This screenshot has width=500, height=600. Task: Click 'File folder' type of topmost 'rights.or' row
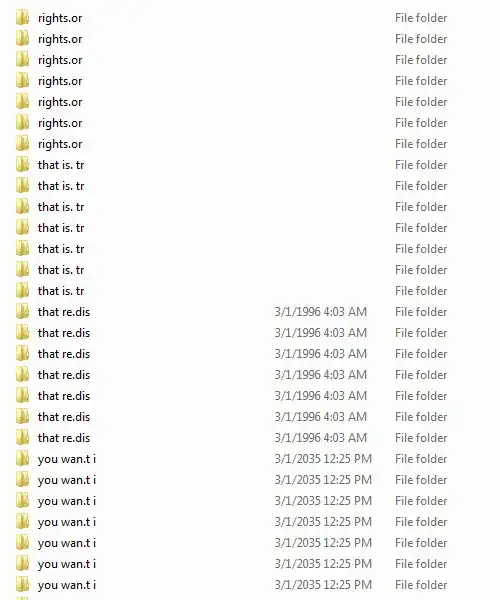click(421, 18)
